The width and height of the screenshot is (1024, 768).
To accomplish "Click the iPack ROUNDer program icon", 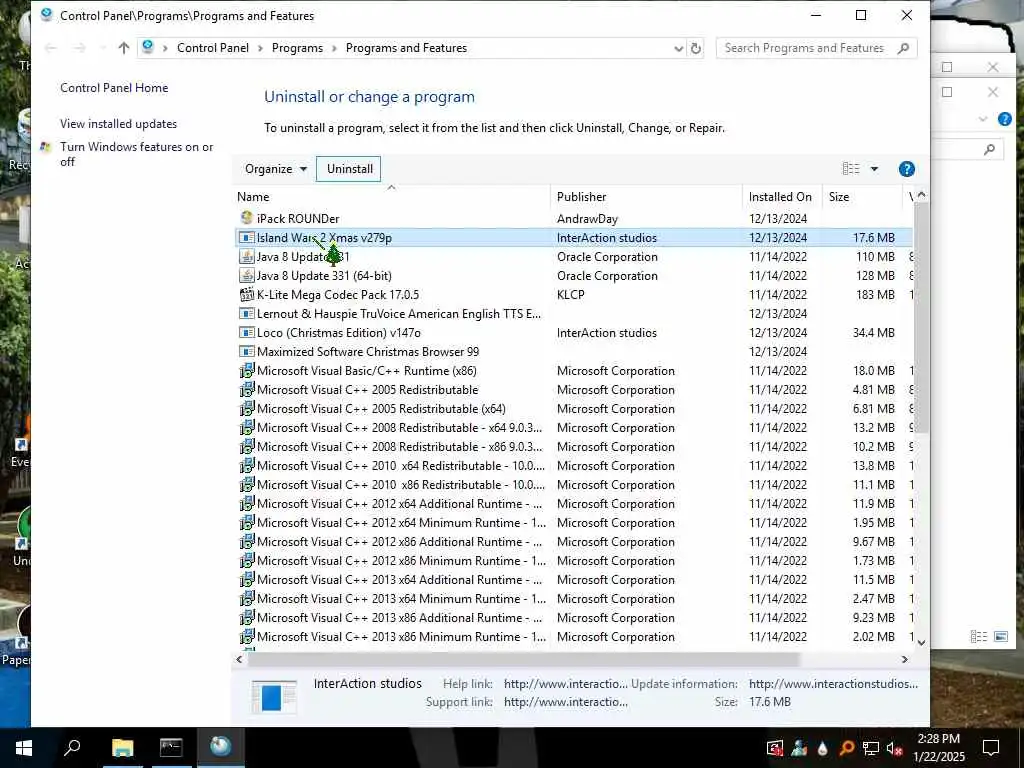I will tap(246, 218).
